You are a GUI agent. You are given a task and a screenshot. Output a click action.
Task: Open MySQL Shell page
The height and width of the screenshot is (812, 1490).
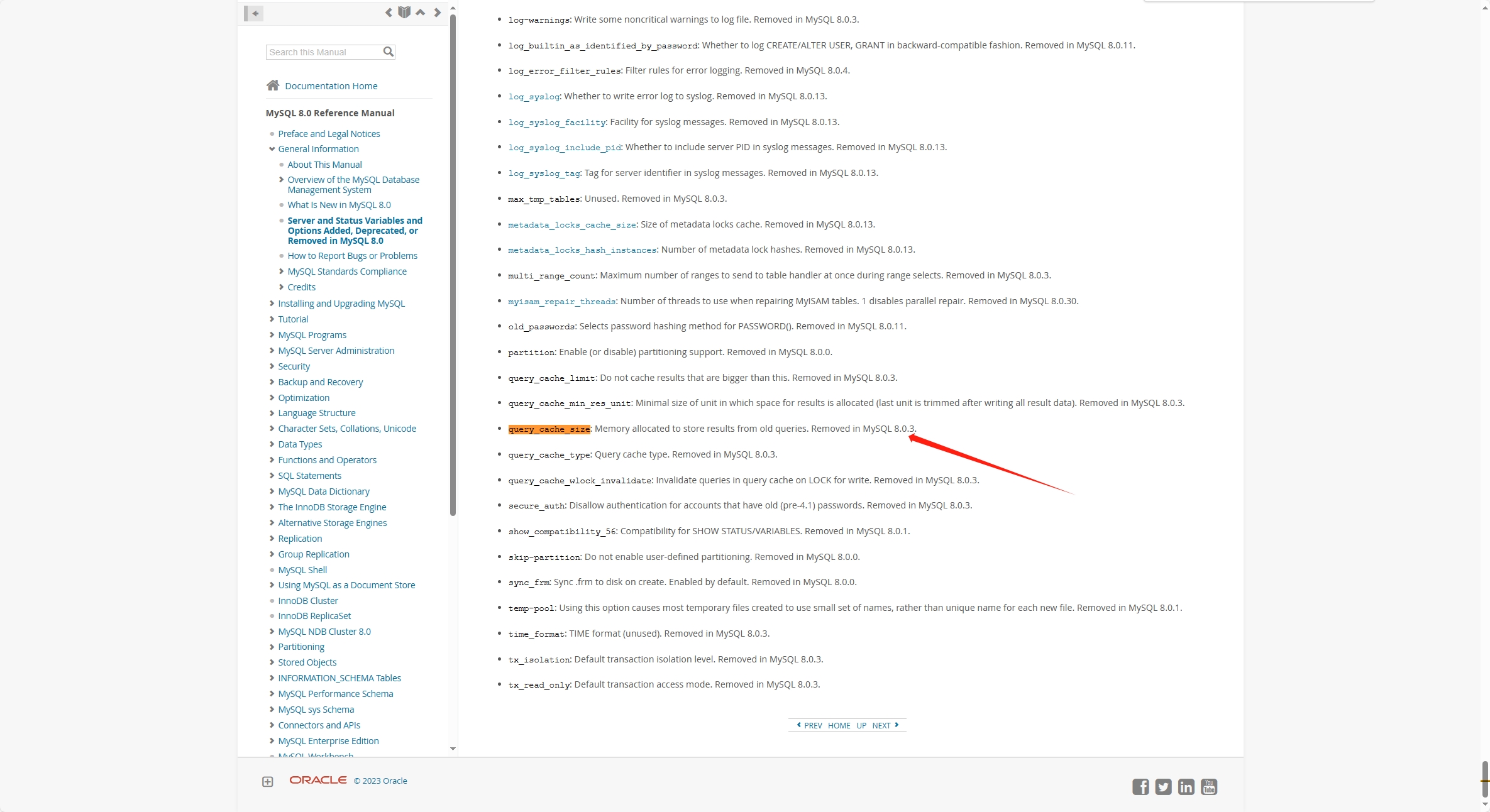pos(302,570)
